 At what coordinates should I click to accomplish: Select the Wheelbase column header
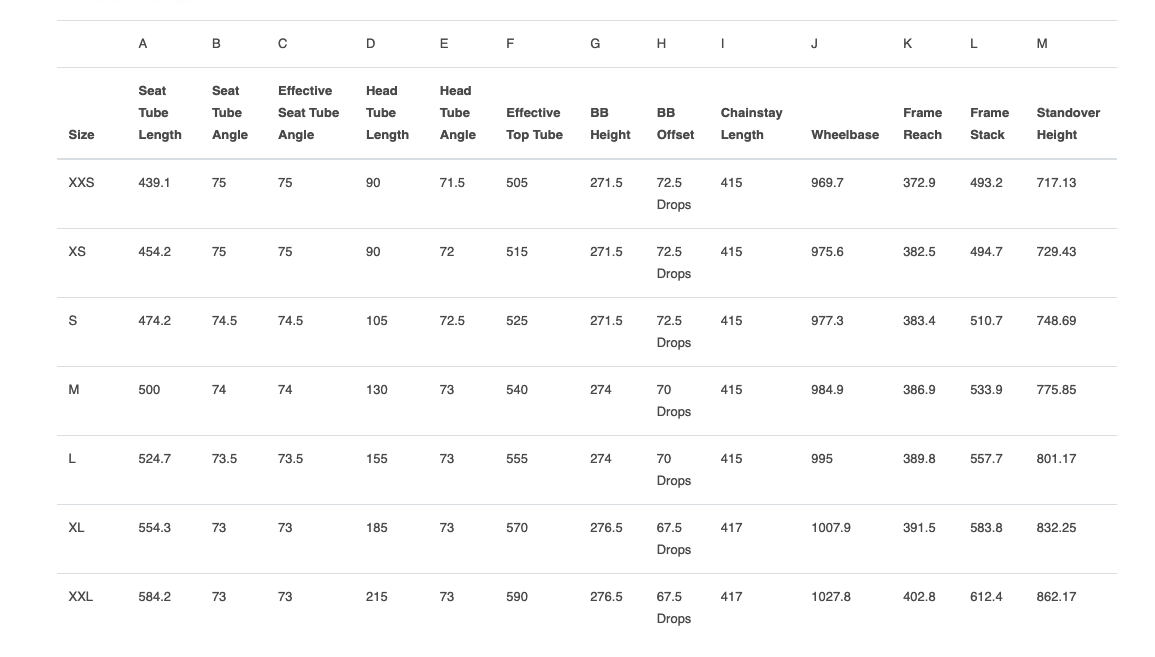(845, 135)
